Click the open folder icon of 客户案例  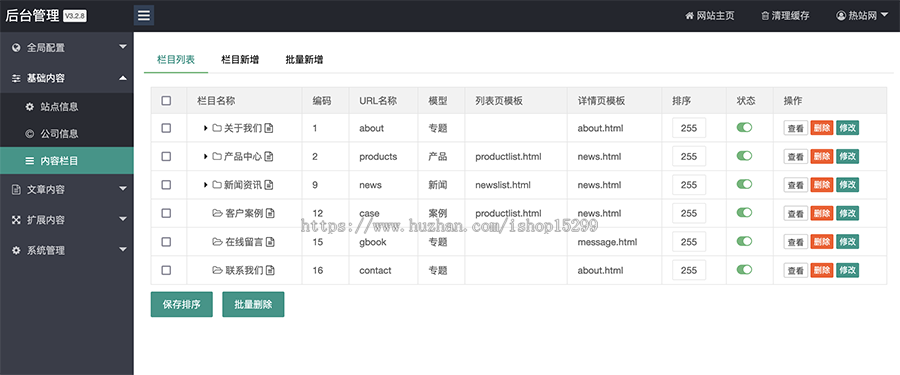(218, 213)
